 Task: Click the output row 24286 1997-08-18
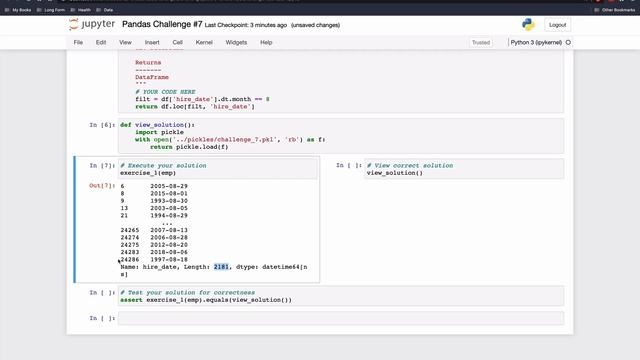point(154,260)
